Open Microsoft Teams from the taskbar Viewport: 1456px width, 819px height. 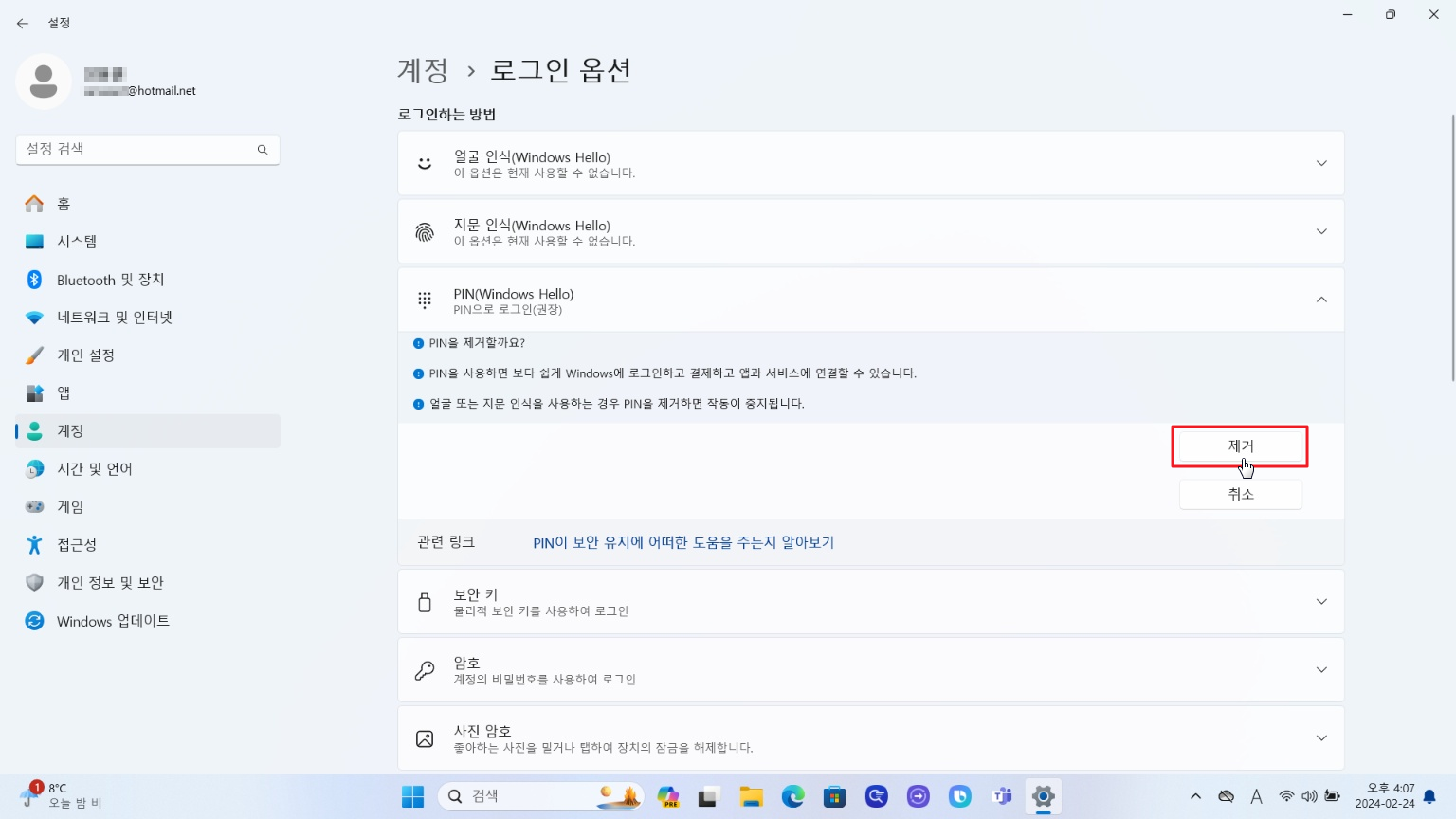tap(1001, 796)
